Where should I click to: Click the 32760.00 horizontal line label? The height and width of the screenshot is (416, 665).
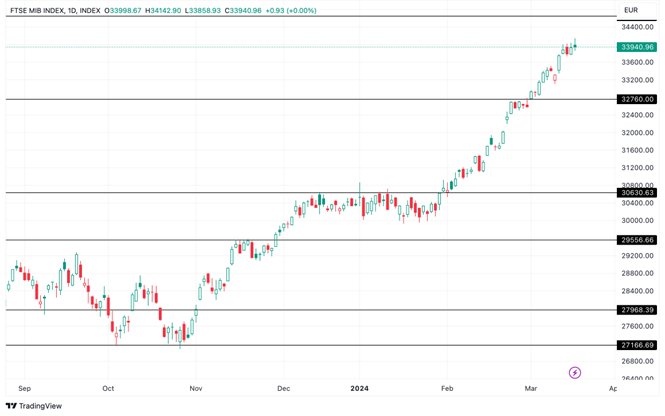[637, 99]
